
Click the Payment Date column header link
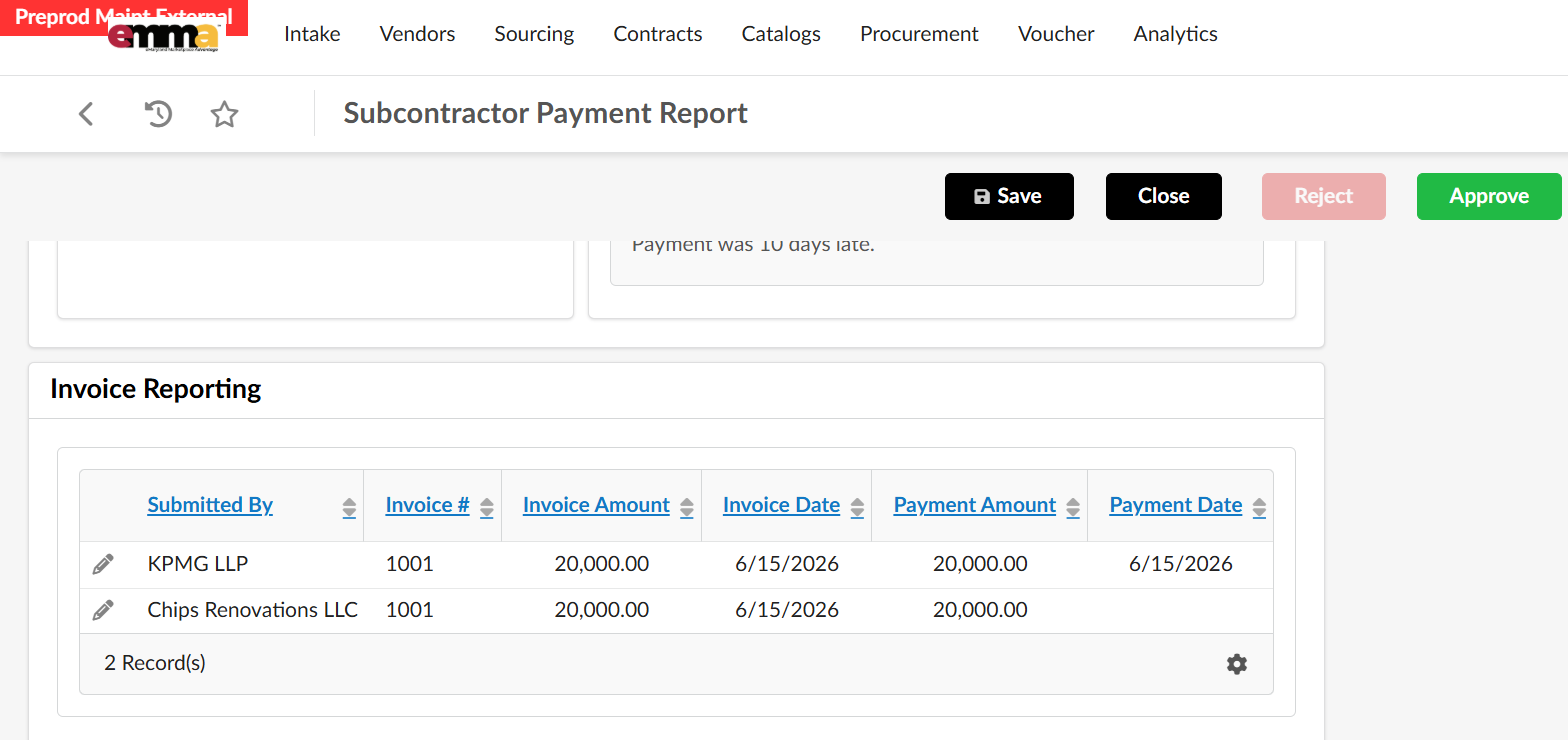(x=1176, y=505)
